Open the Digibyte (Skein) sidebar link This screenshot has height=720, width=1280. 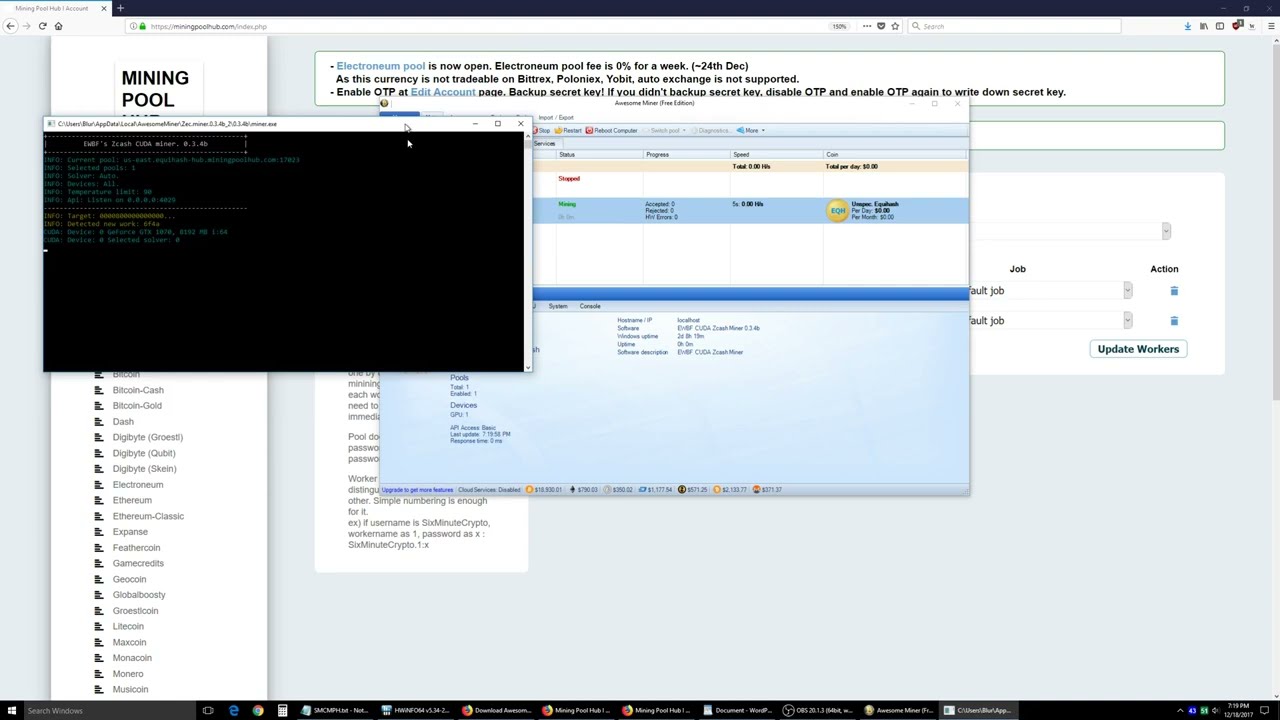pos(145,469)
